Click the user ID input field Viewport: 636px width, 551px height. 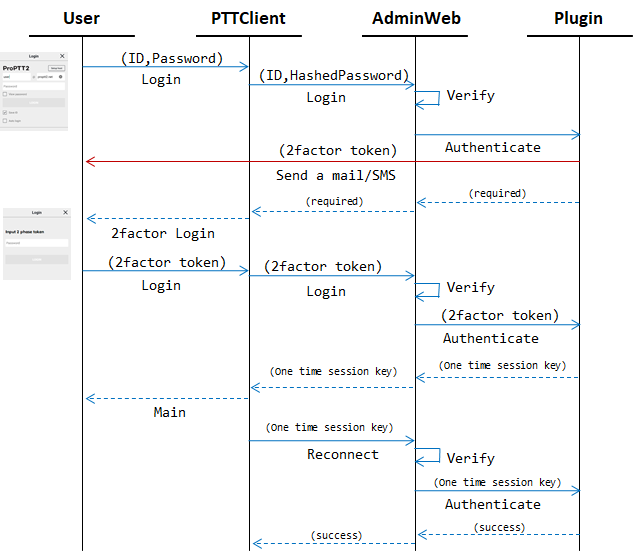(x=15, y=76)
